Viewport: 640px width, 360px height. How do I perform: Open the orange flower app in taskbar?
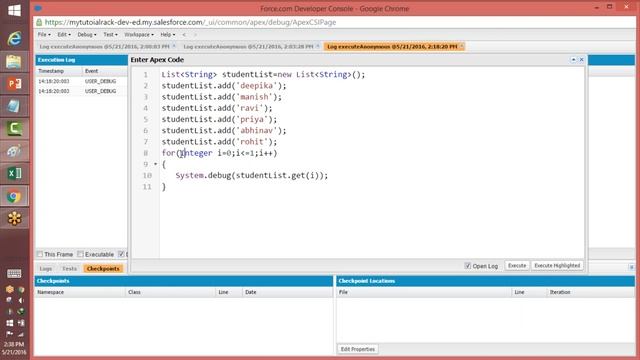click(x=14, y=218)
